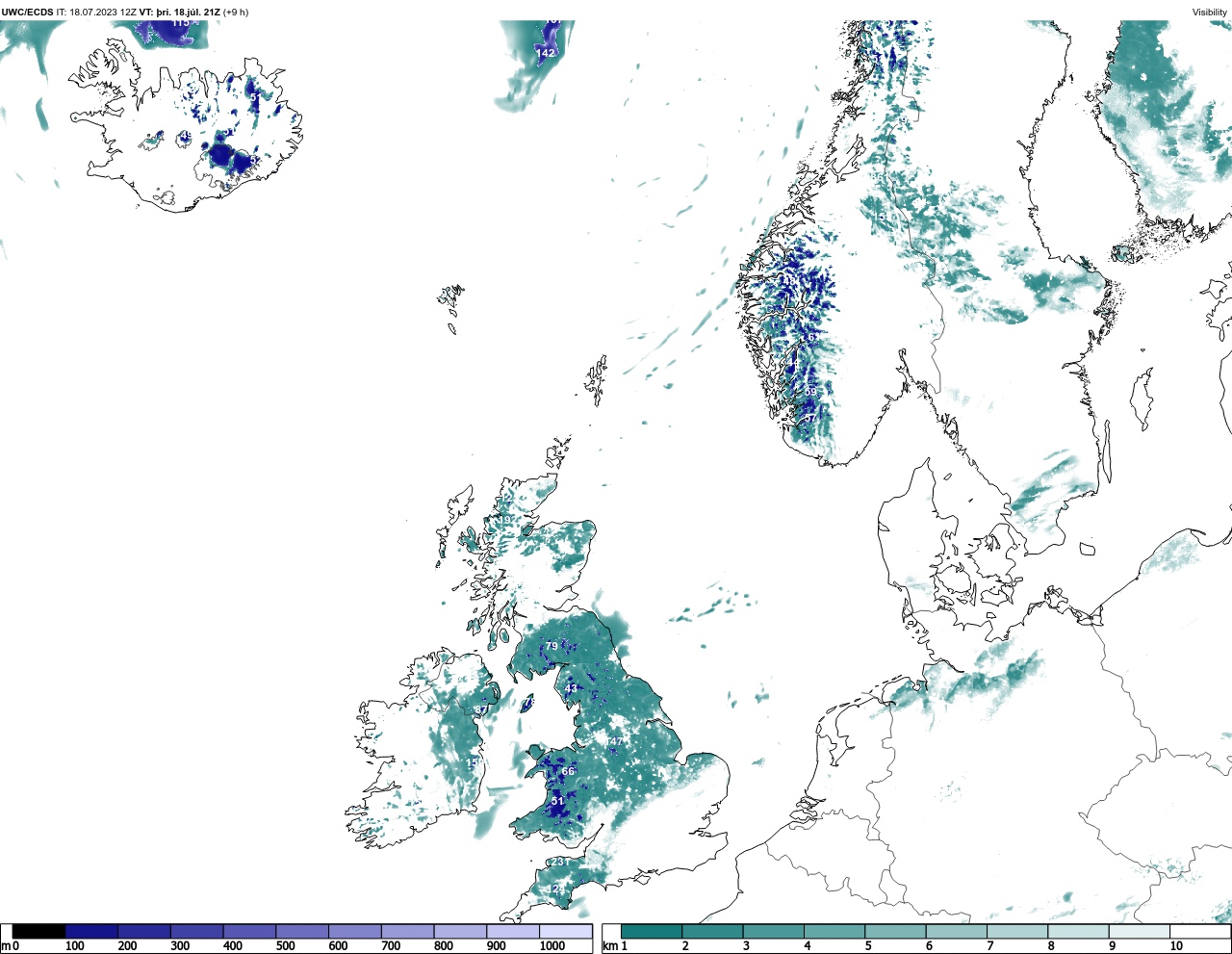Click the "(+9 h)" forecast offset
The width and height of the screenshot is (1232, 954).
(236, 12)
